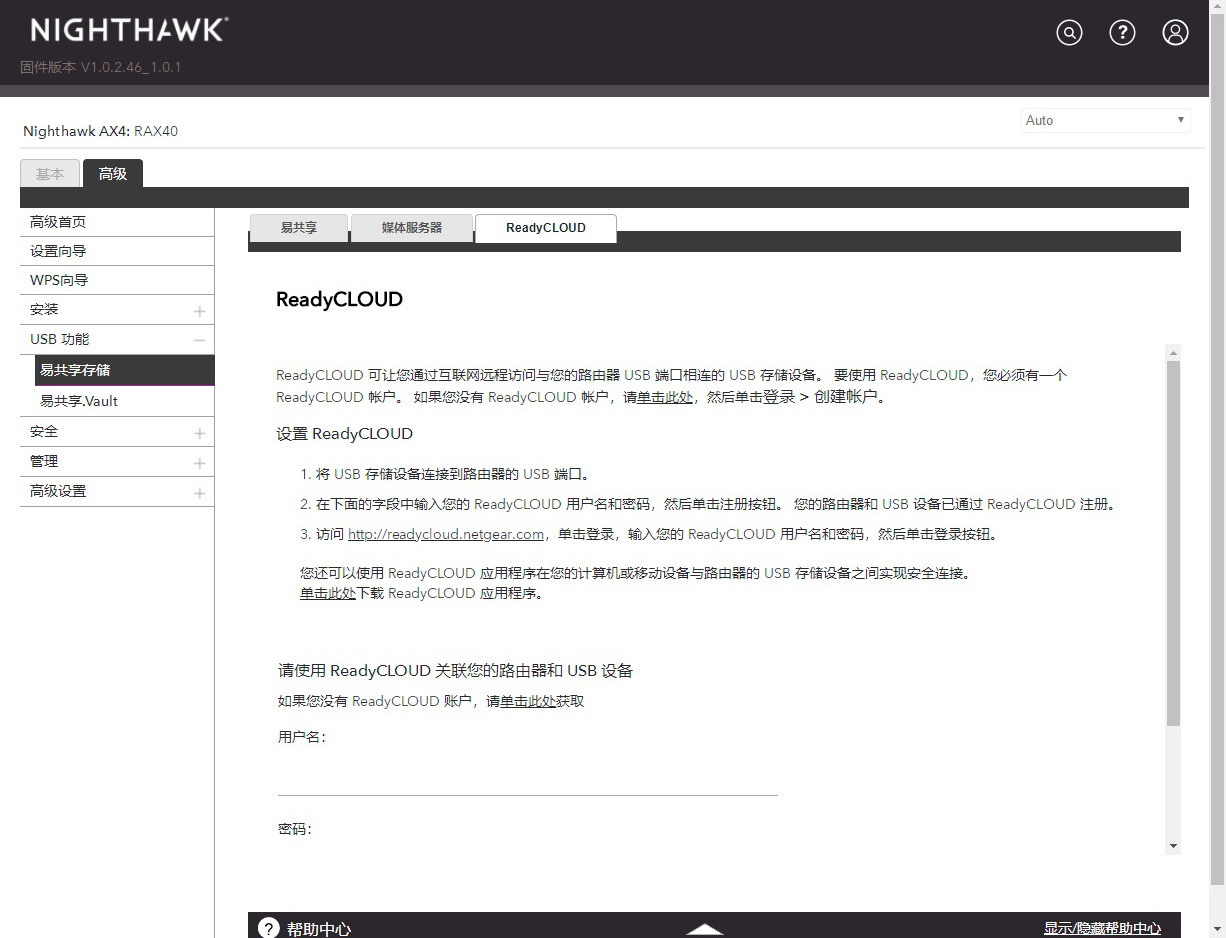
Task: Expand the help center arrow
Action: coord(705,929)
